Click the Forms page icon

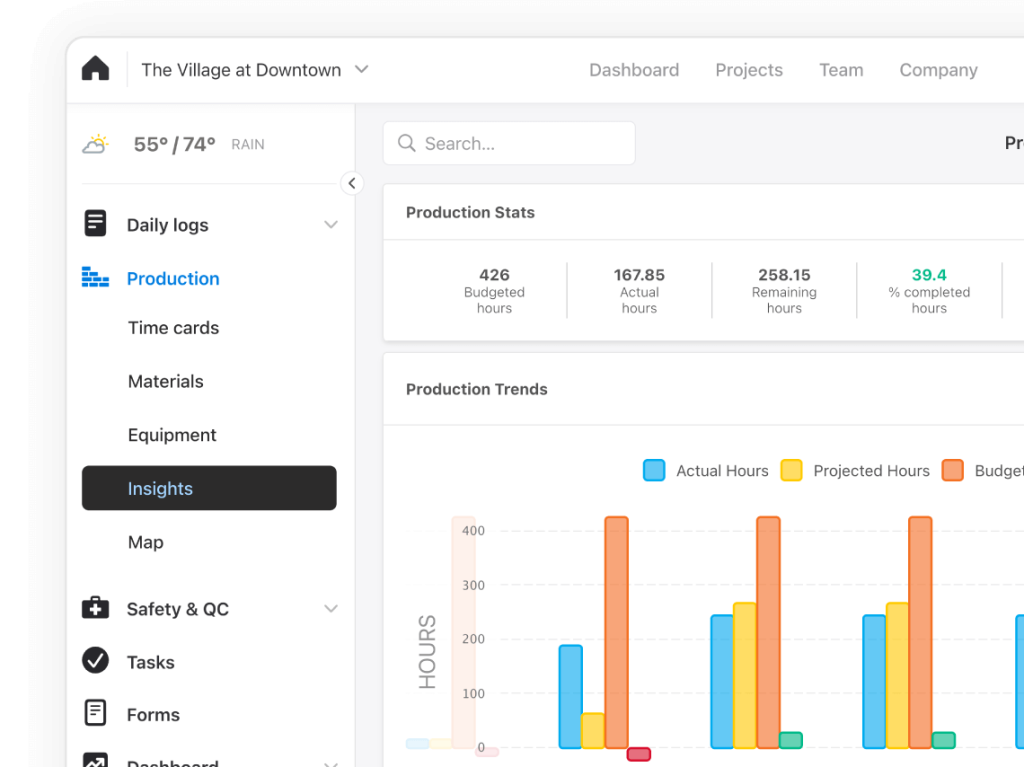click(x=95, y=713)
